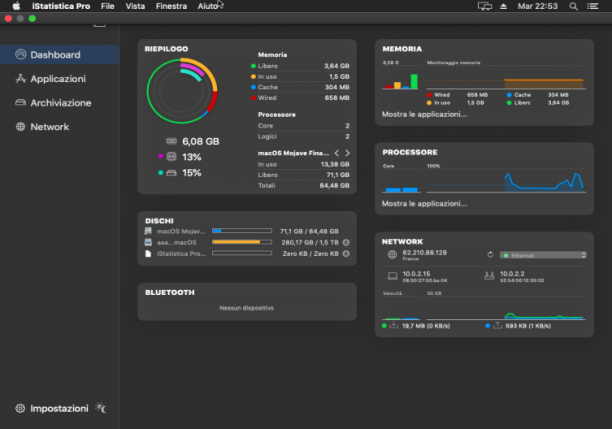Click the Totali 84,48 GB row
This screenshot has width=612, height=429.
304,185
